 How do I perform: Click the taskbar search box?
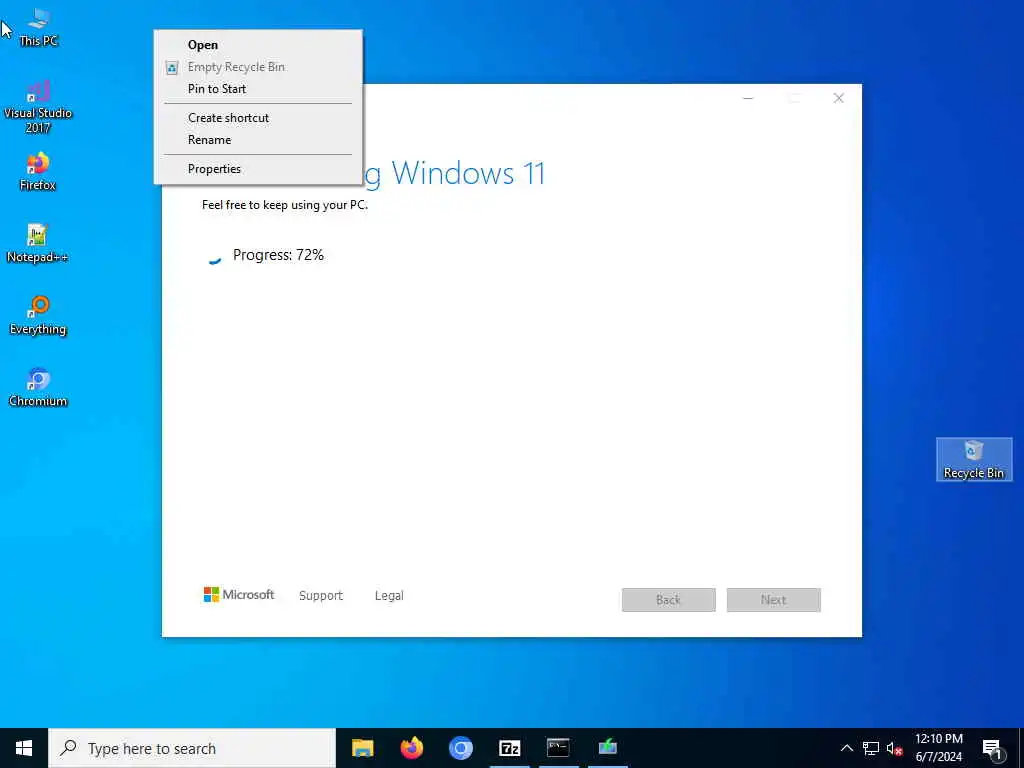click(192, 748)
